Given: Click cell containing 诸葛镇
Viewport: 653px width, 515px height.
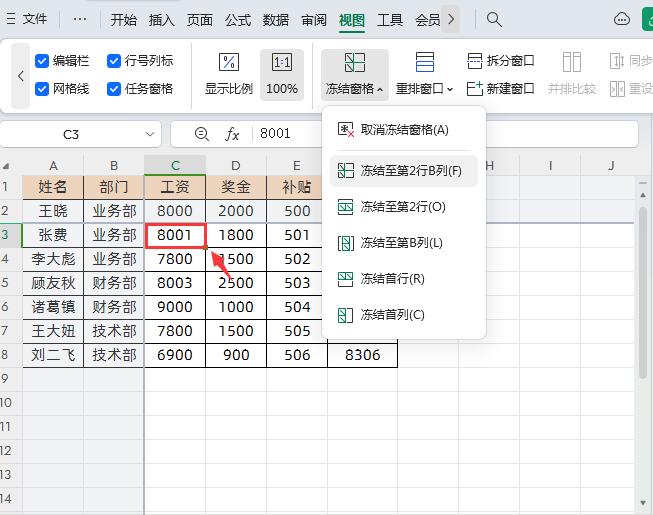Looking at the screenshot, I should [x=53, y=307].
